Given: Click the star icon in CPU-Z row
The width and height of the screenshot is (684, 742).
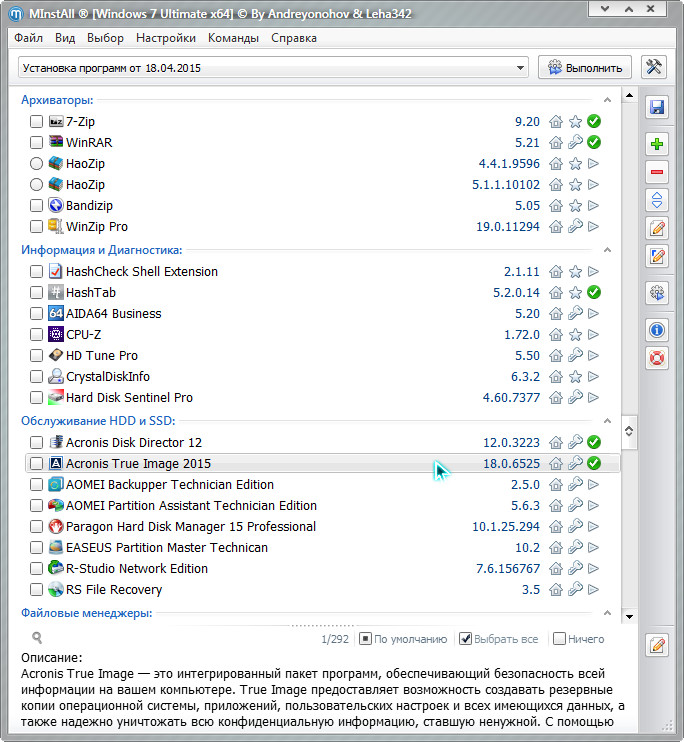Looking at the screenshot, I should tap(575, 335).
